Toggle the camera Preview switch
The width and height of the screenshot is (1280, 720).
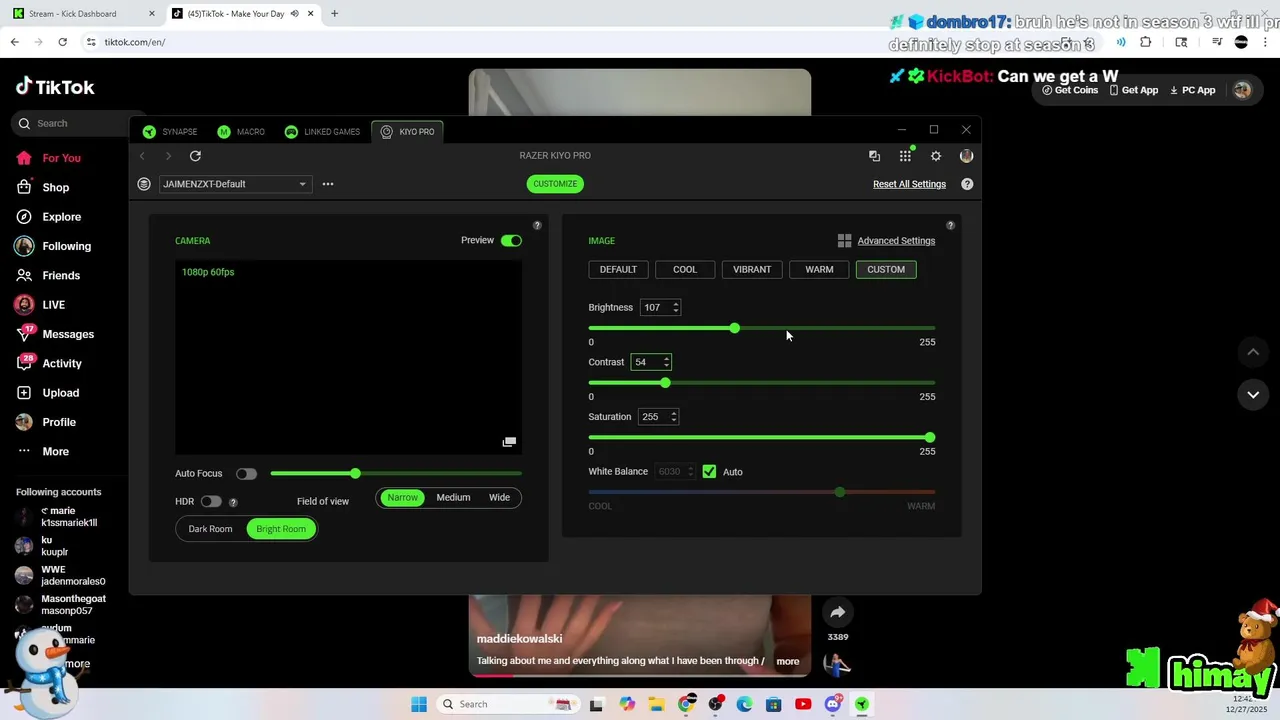(x=511, y=241)
